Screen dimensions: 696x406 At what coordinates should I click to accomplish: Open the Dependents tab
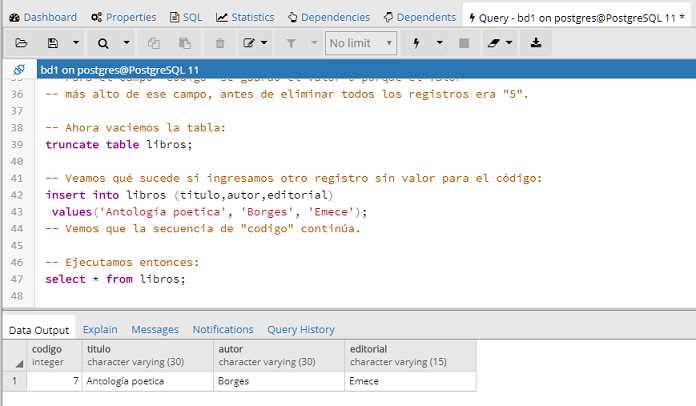[x=420, y=17]
